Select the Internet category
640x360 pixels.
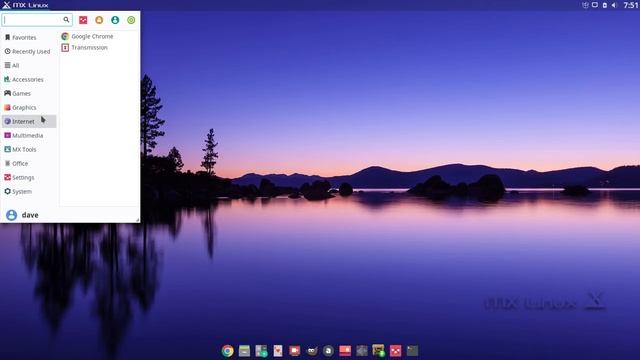(x=29, y=121)
